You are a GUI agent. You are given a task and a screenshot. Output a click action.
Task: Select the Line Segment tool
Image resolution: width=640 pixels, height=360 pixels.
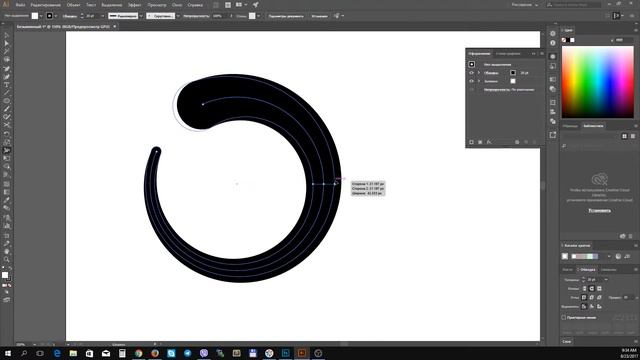point(7,93)
